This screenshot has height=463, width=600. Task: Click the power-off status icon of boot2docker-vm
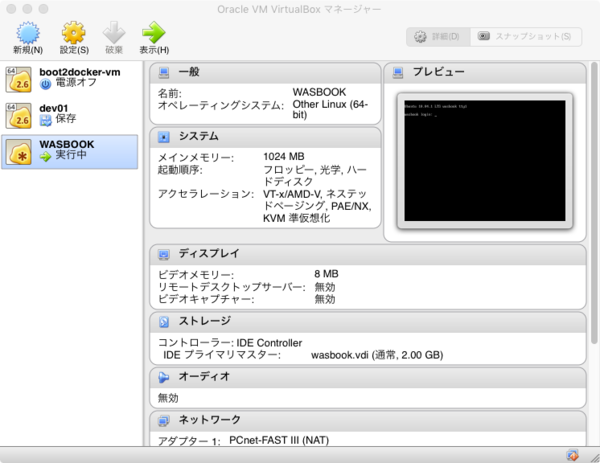(x=46, y=84)
